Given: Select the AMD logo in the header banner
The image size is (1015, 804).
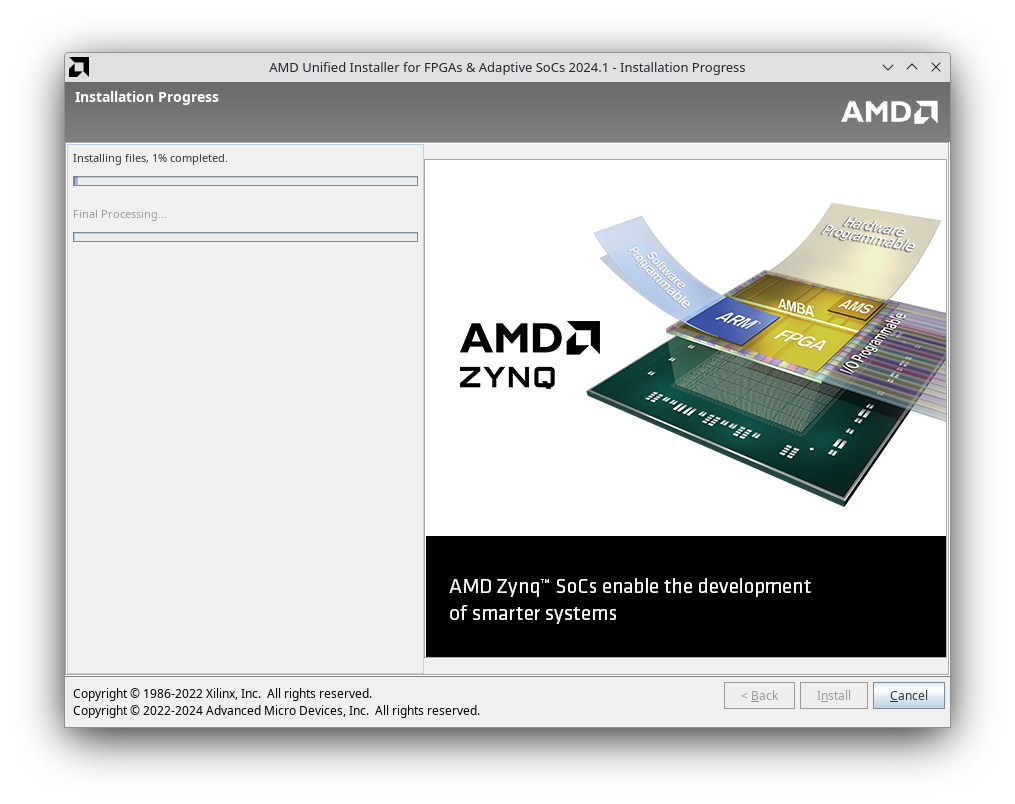Looking at the screenshot, I should 889,111.
